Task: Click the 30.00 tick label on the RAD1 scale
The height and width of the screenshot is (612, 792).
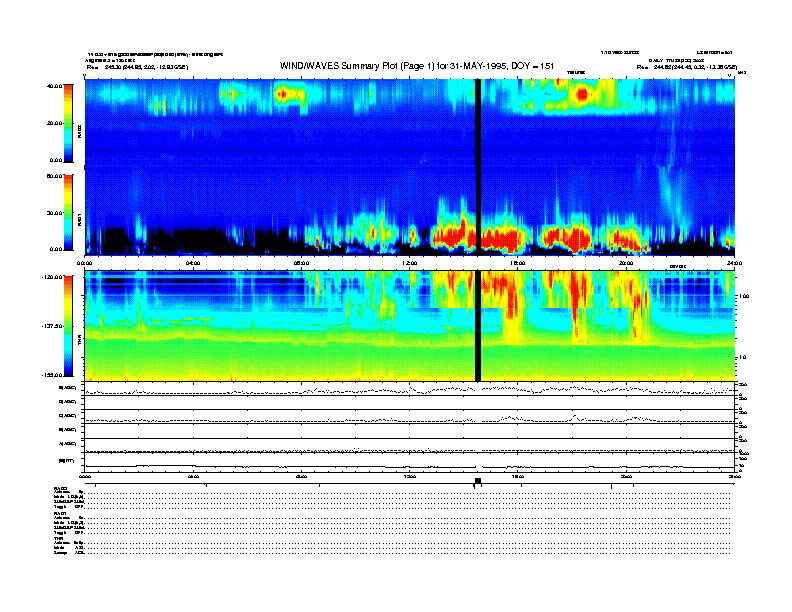Action: [x=55, y=213]
